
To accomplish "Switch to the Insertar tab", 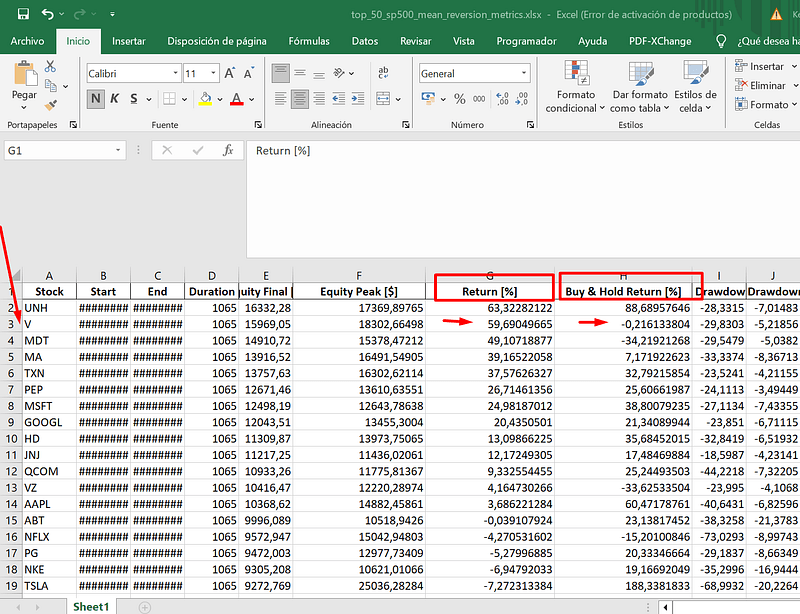I will coord(129,41).
